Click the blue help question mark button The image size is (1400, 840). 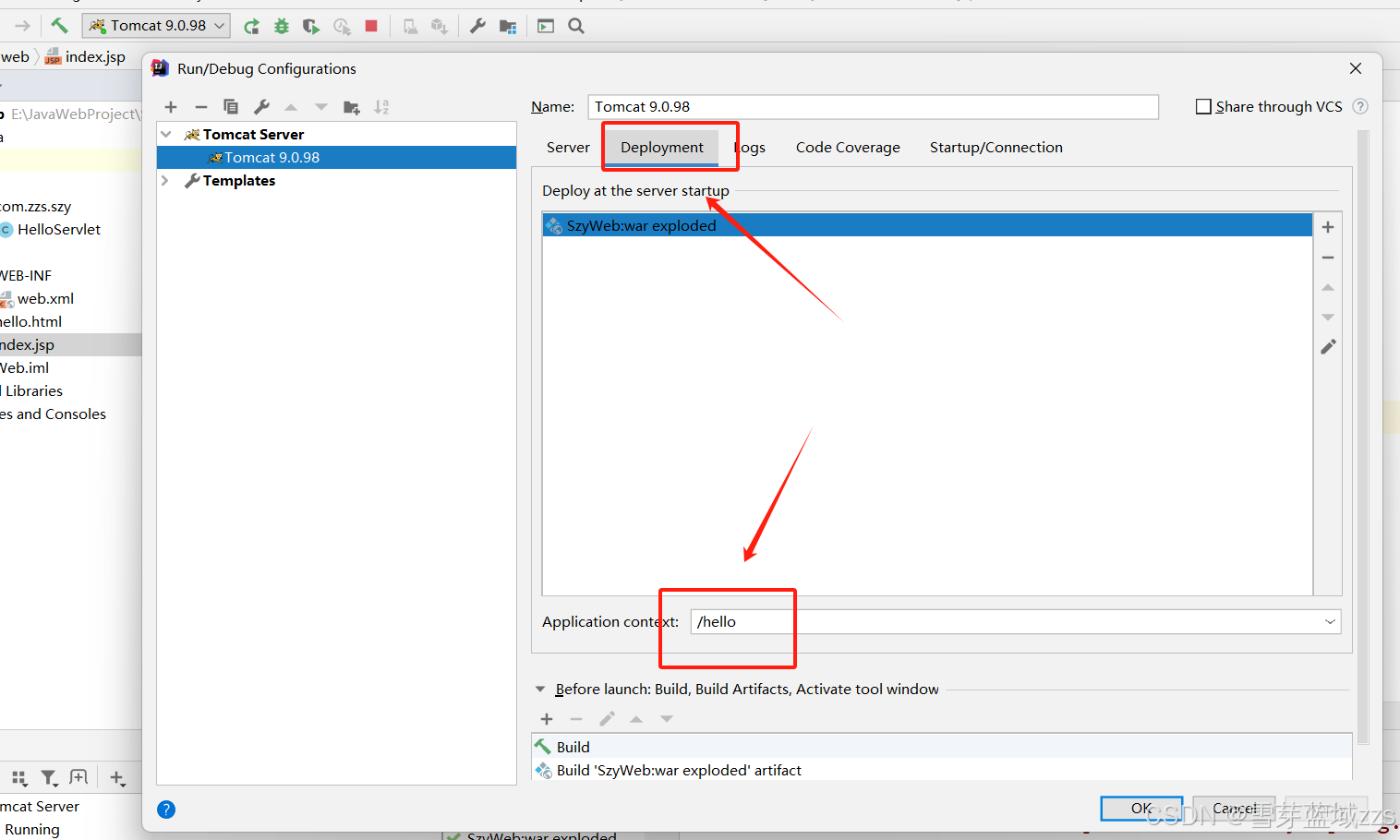click(166, 810)
